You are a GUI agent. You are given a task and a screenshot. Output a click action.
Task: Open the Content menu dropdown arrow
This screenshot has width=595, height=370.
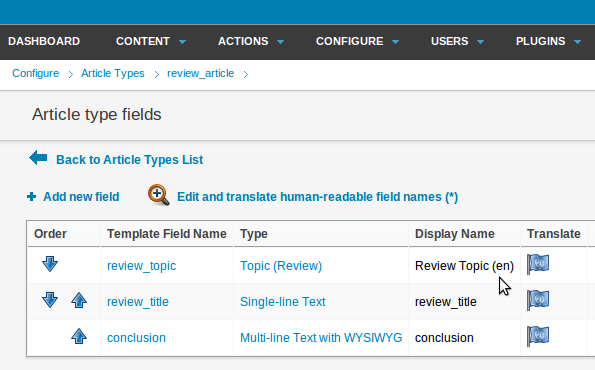coord(183,42)
